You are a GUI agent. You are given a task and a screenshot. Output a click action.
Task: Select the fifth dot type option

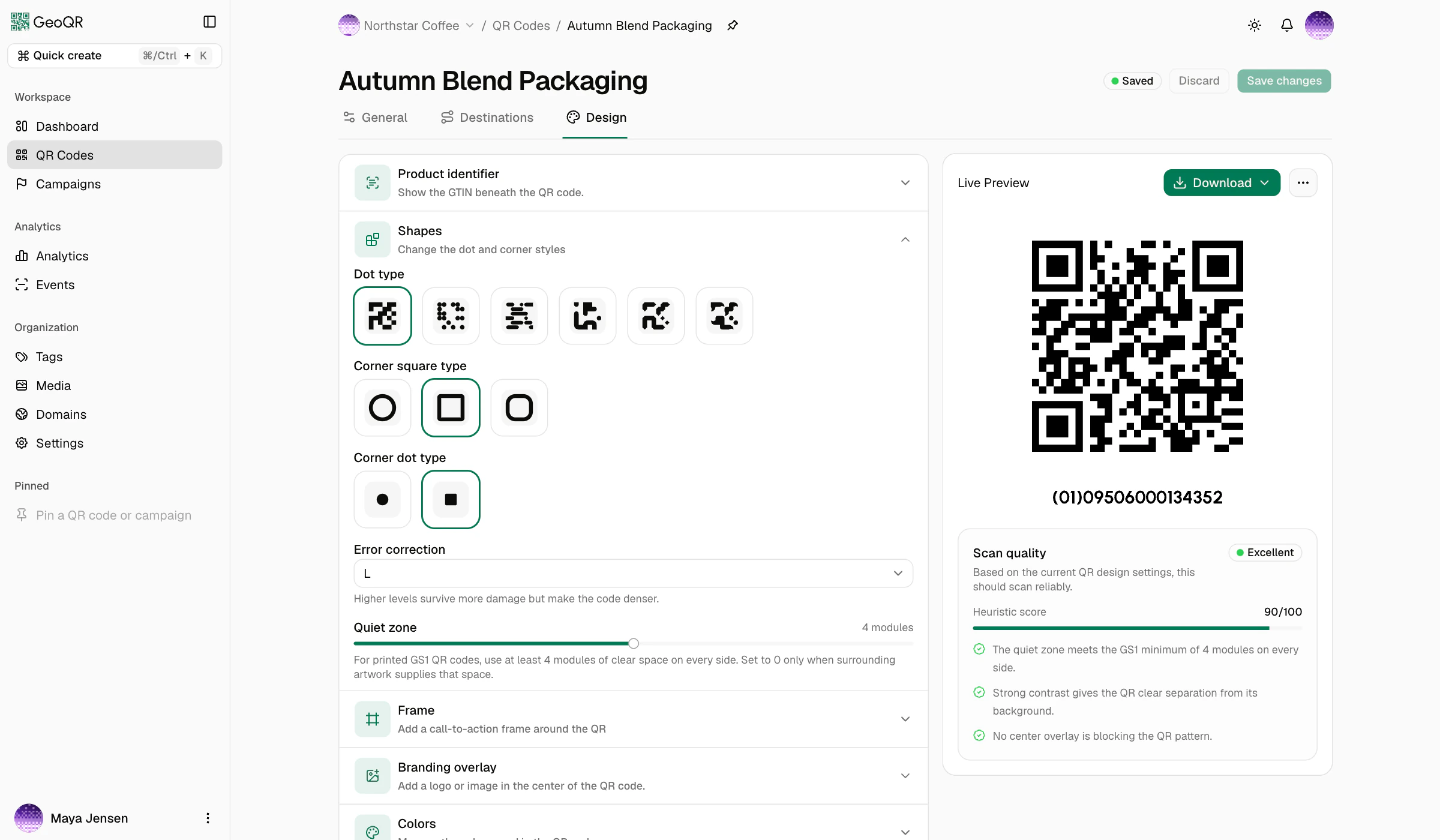(656, 316)
